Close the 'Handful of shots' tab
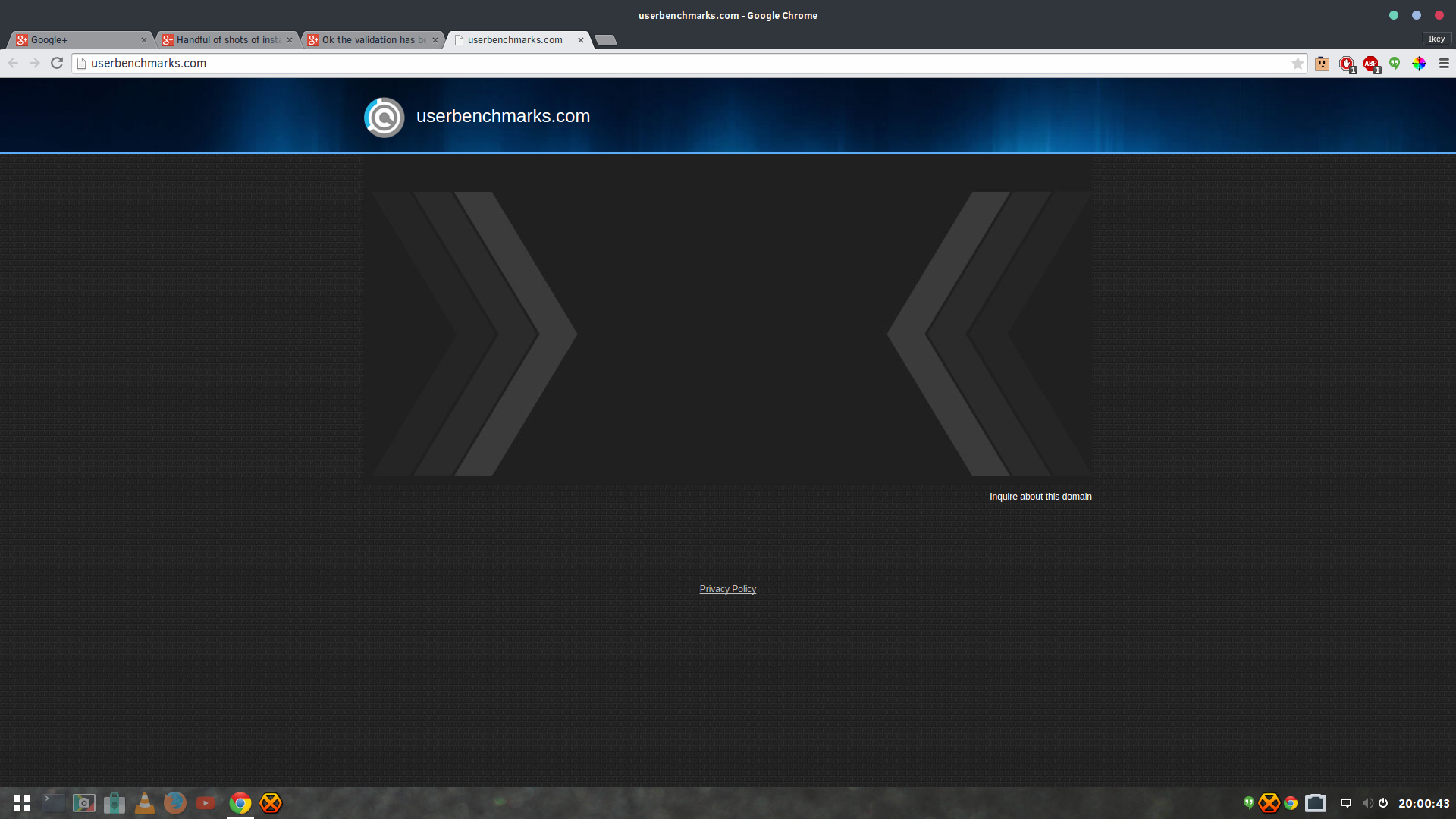 coord(290,40)
